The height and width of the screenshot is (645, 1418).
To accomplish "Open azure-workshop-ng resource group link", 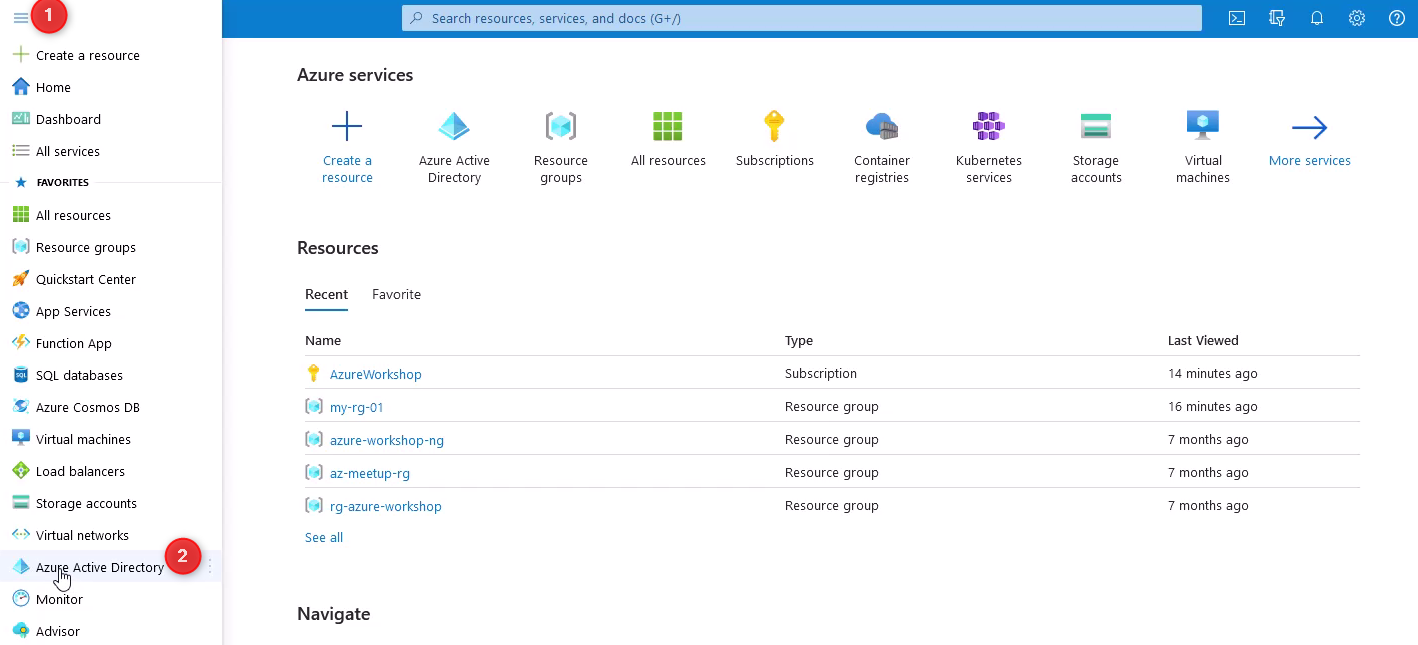I will [387, 440].
